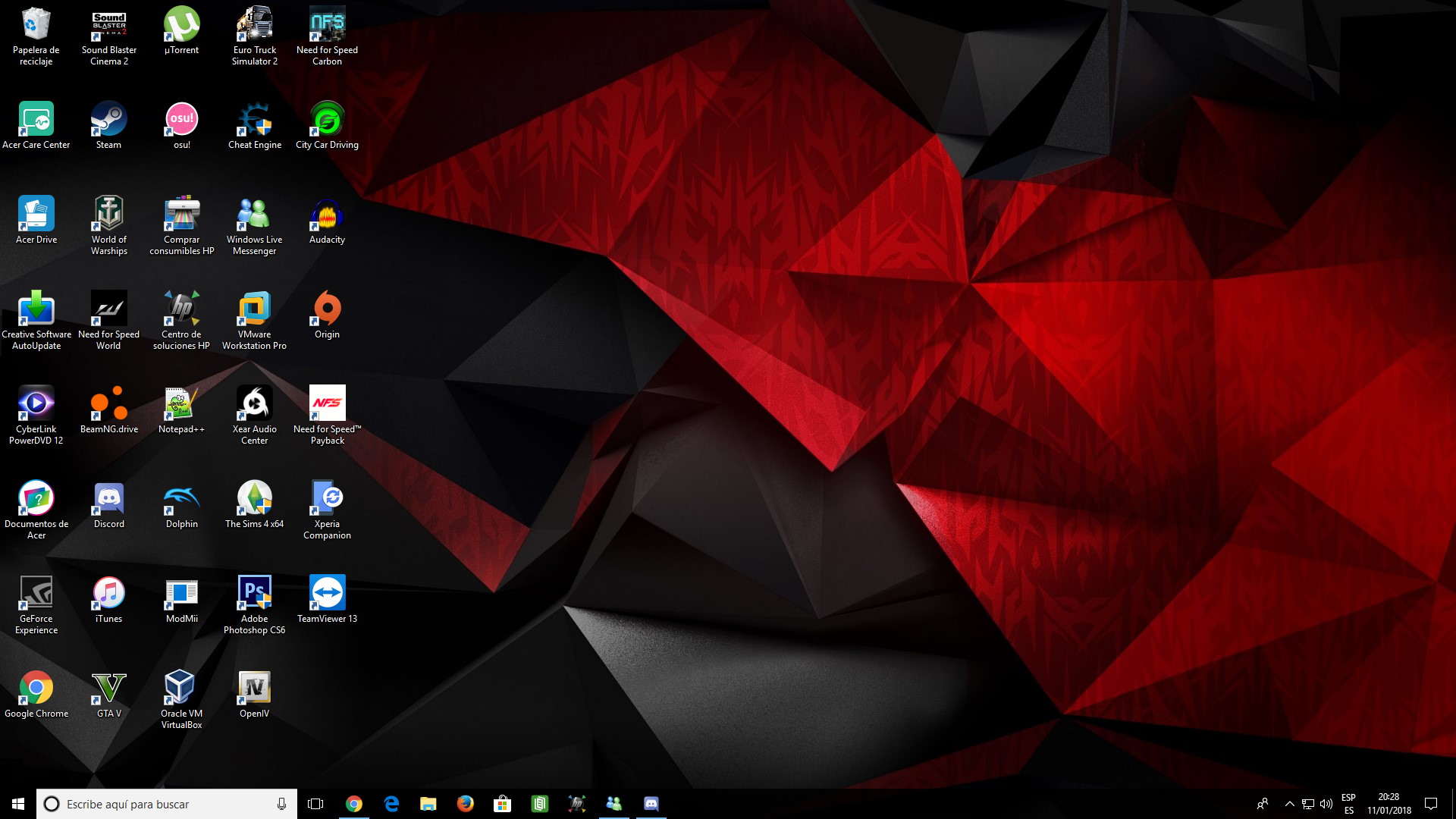Select the OpenIV shortcut

255,694
